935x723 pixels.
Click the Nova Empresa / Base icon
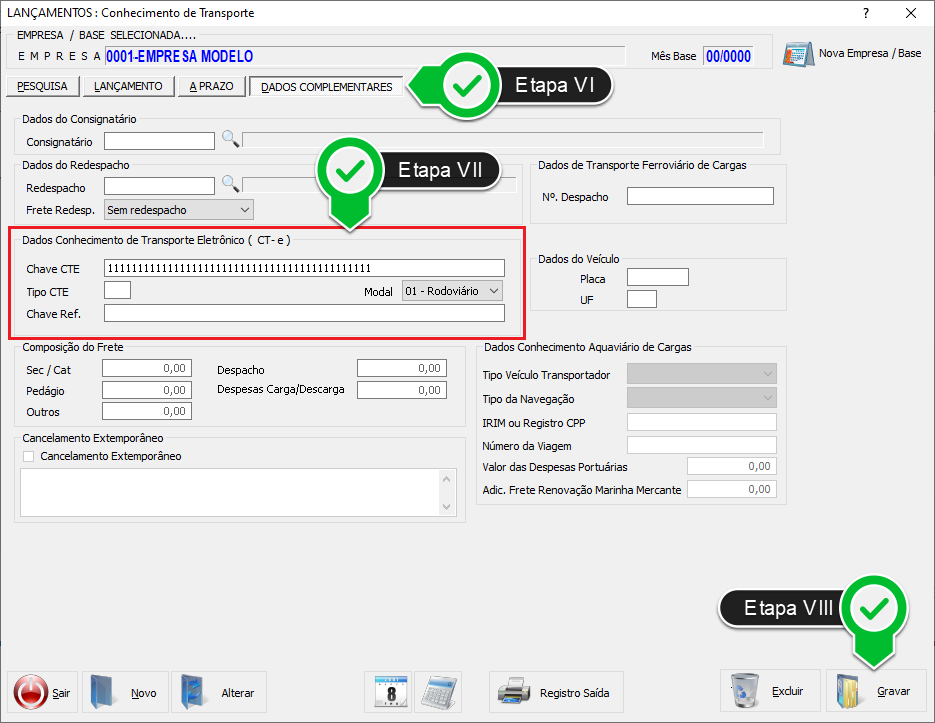(x=797, y=54)
